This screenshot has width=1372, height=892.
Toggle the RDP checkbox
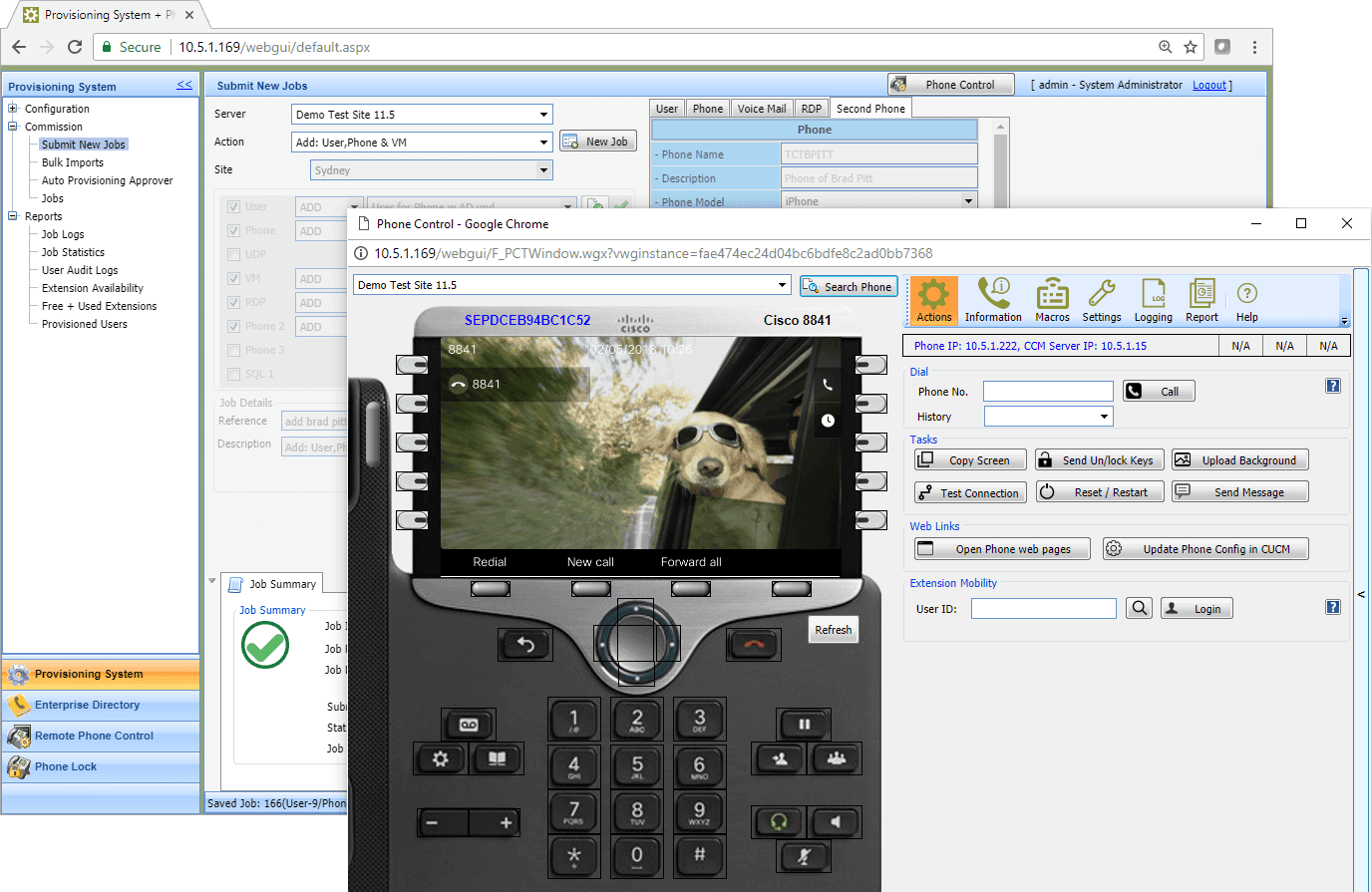pyautogui.click(x=233, y=303)
